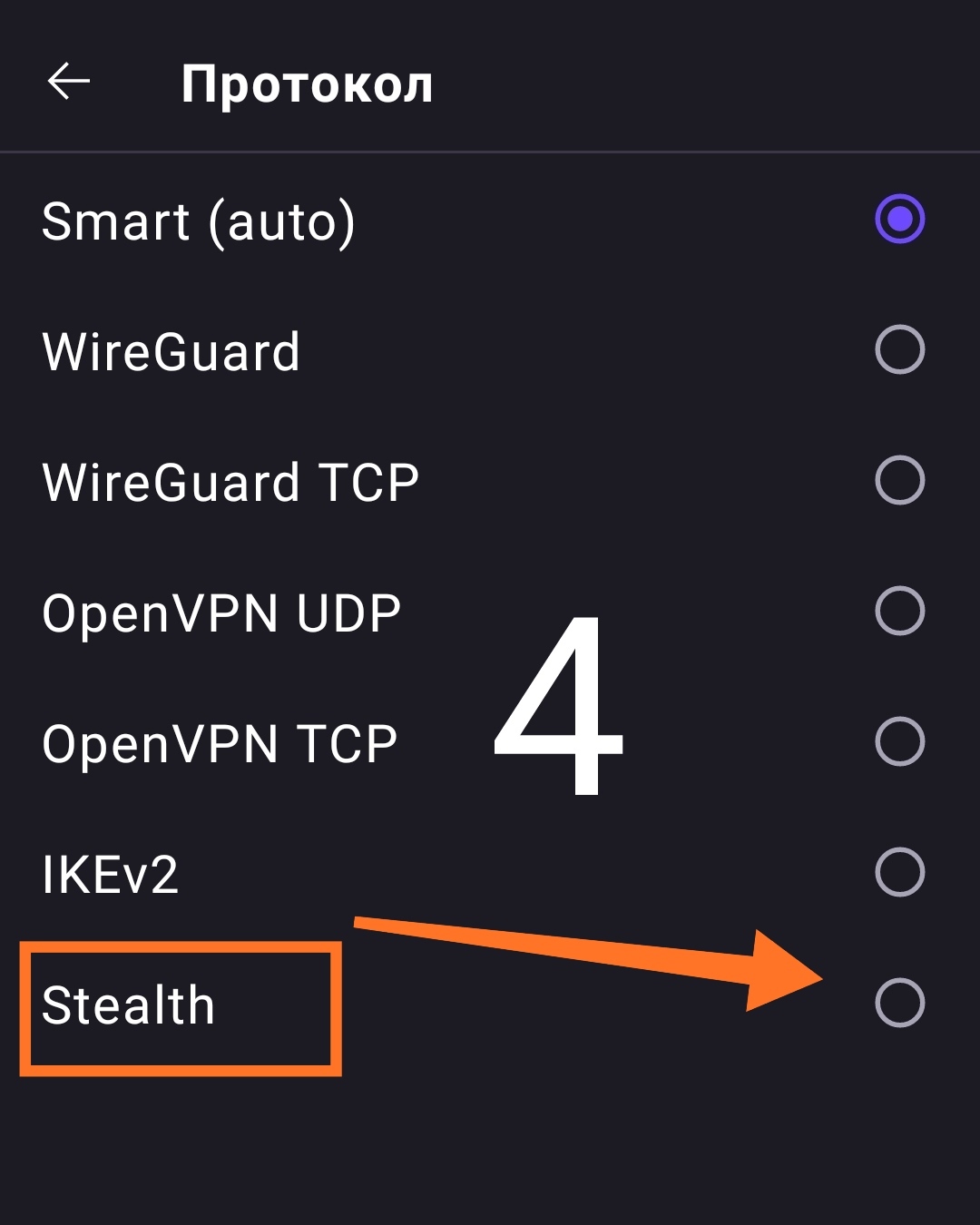This screenshot has width=980, height=1225.
Task: Select the Smart (auto) radio button
Action: [x=899, y=220]
